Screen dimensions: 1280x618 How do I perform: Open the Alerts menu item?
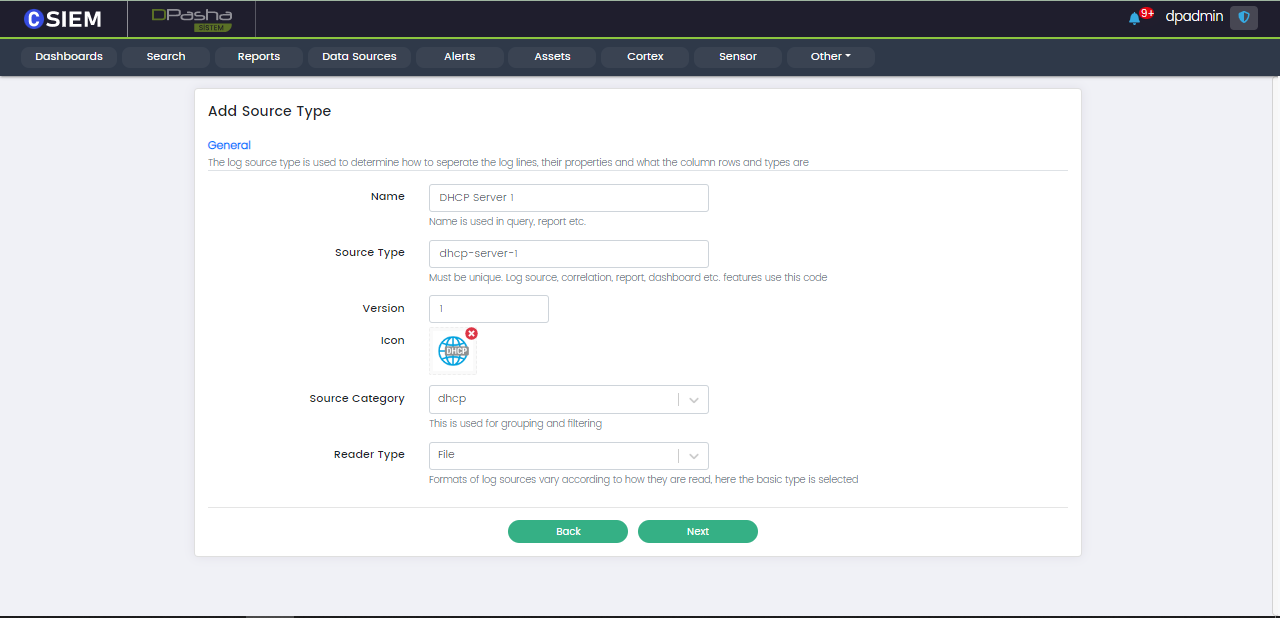460,57
